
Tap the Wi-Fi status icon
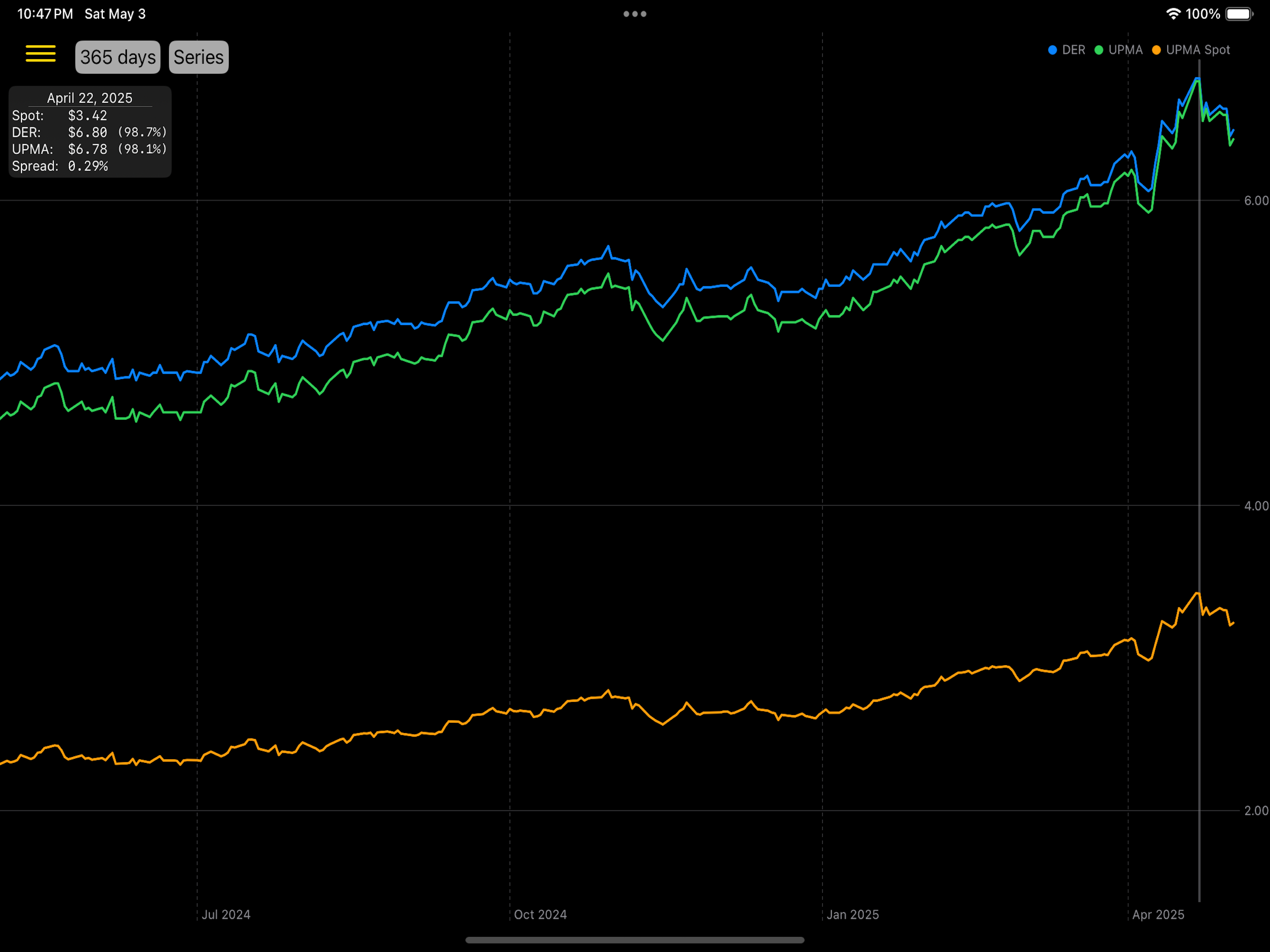[x=1174, y=14]
